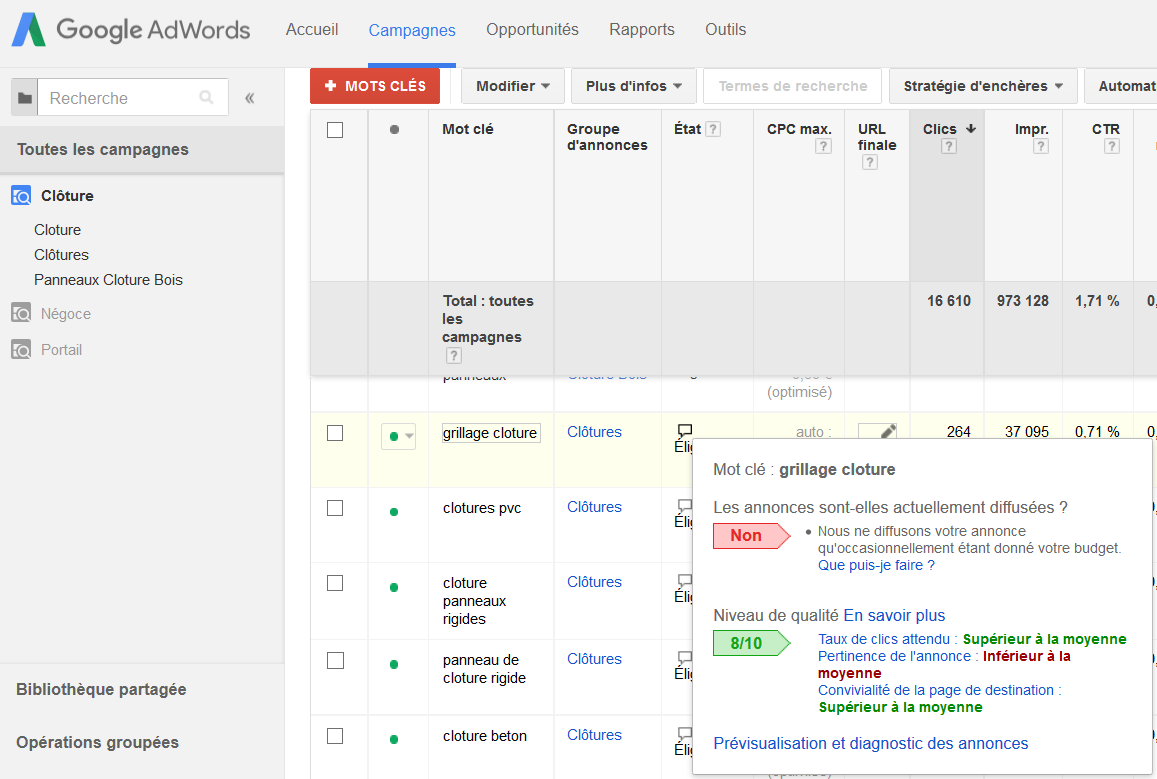
Task: Select Cloture ad group in sidebar
Action: 58,229
